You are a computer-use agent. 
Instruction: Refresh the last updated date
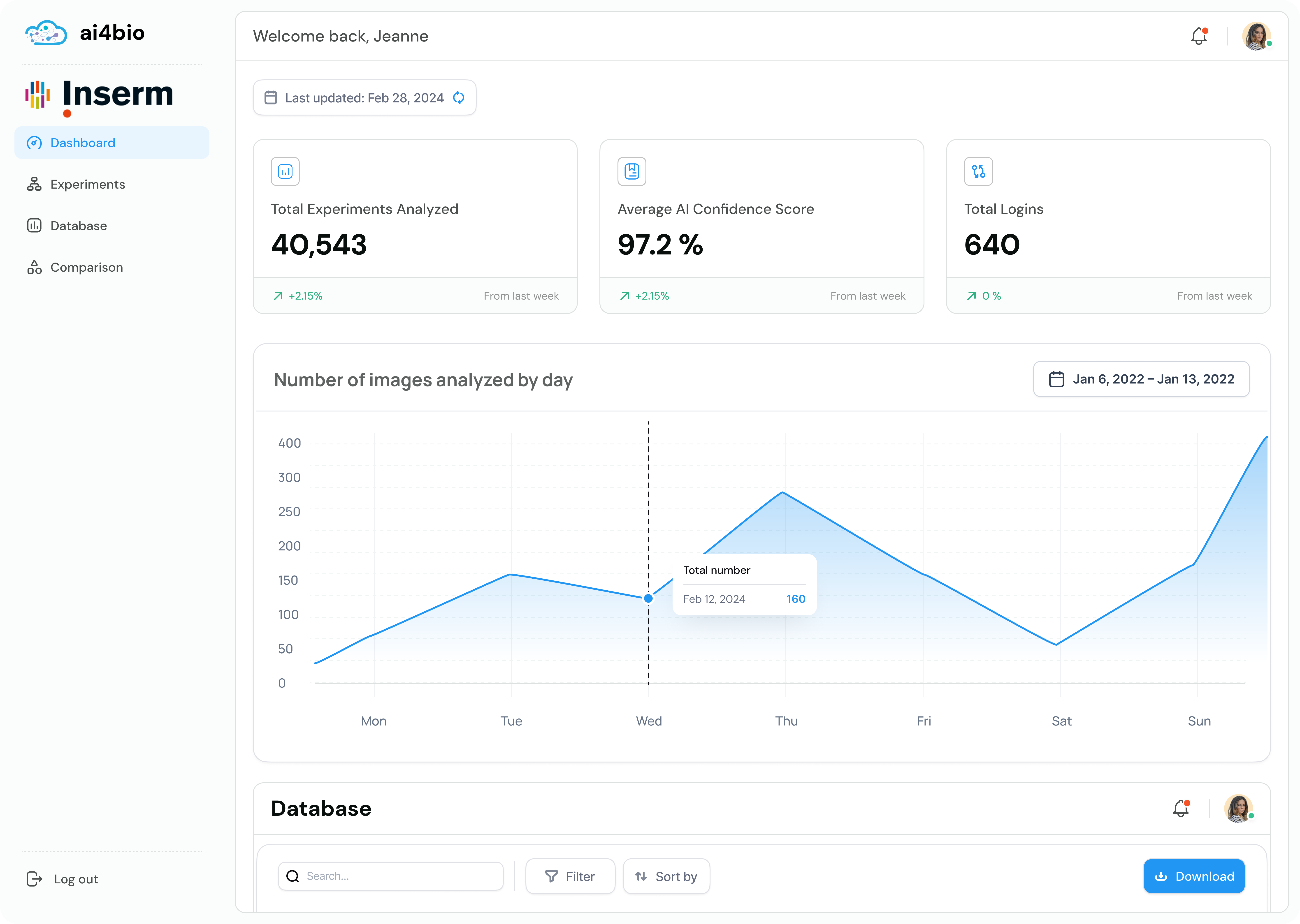pos(459,98)
